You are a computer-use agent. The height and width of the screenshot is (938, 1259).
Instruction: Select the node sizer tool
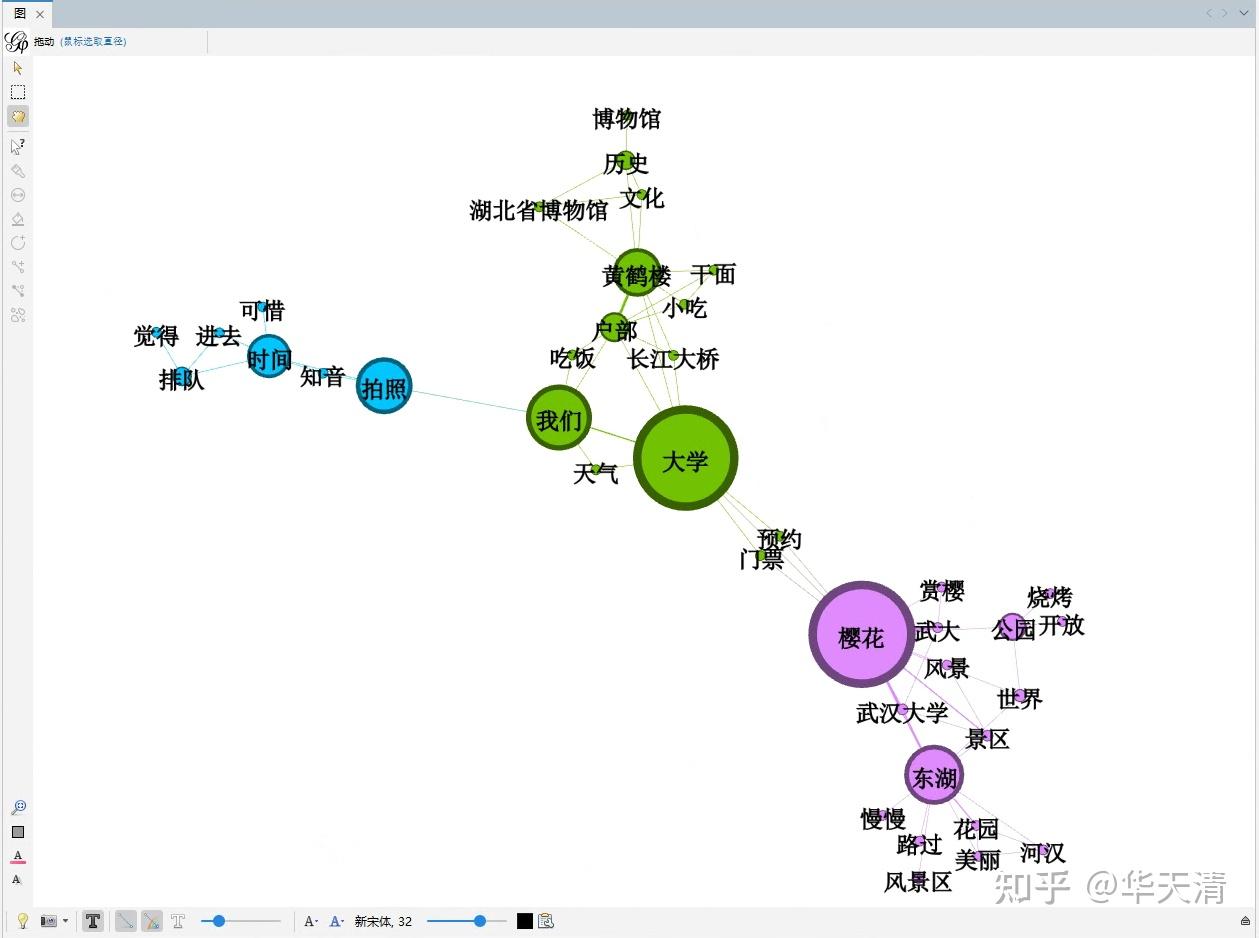point(17,195)
